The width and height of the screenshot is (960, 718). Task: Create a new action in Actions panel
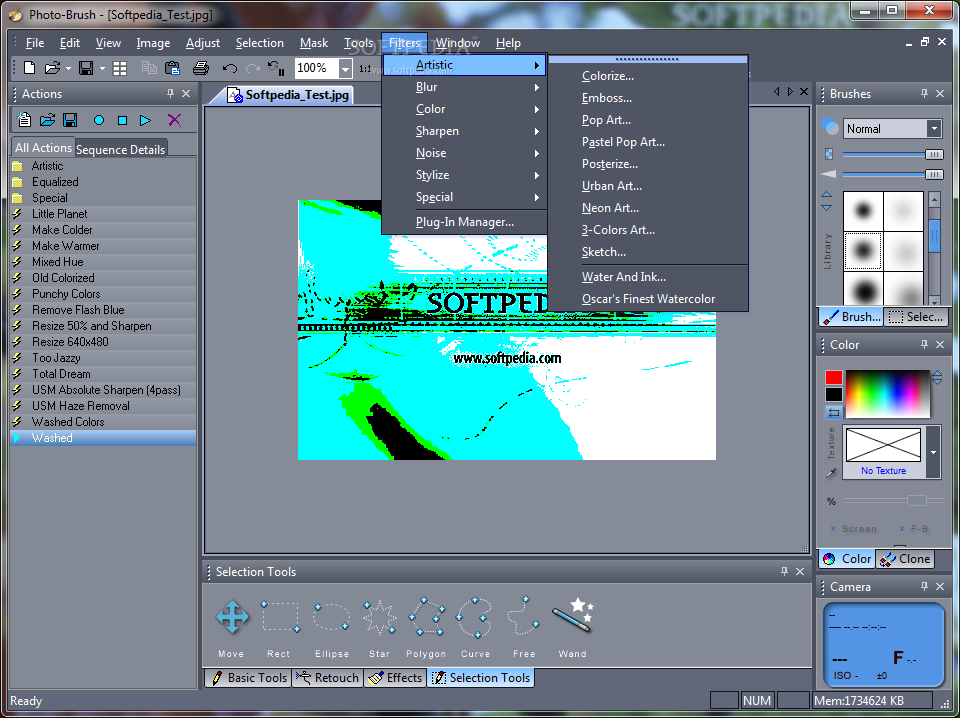click(24, 120)
